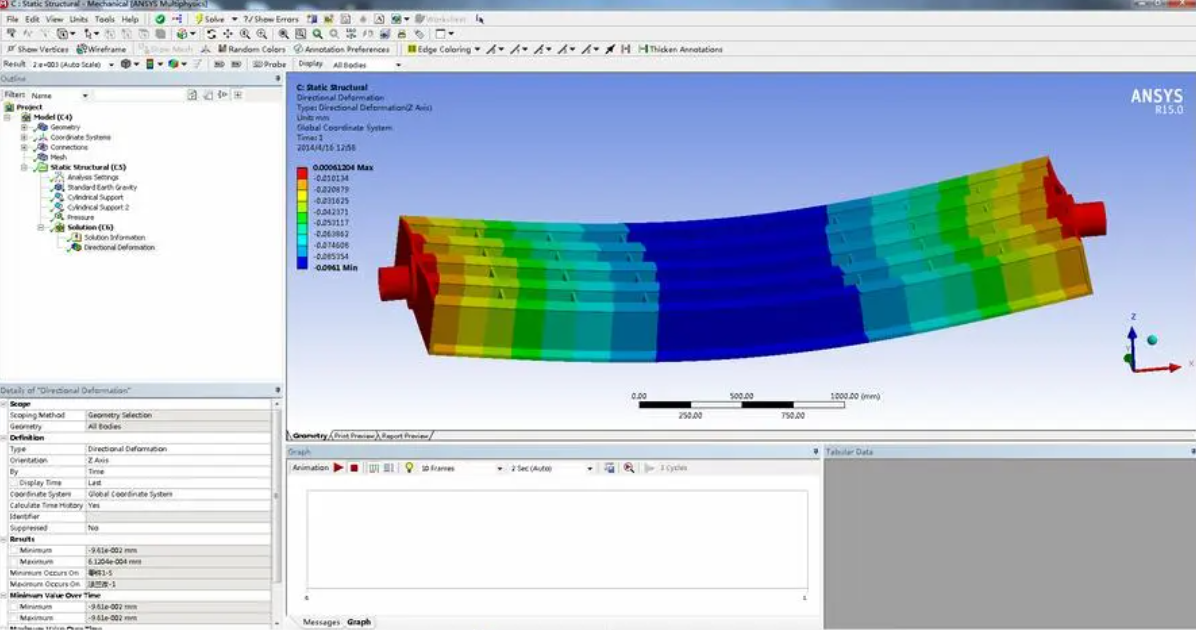Image resolution: width=1196 pixels, height=630 pixels.
Task: Switch to Print Preview tab
Action: click(x=354, y=436)
